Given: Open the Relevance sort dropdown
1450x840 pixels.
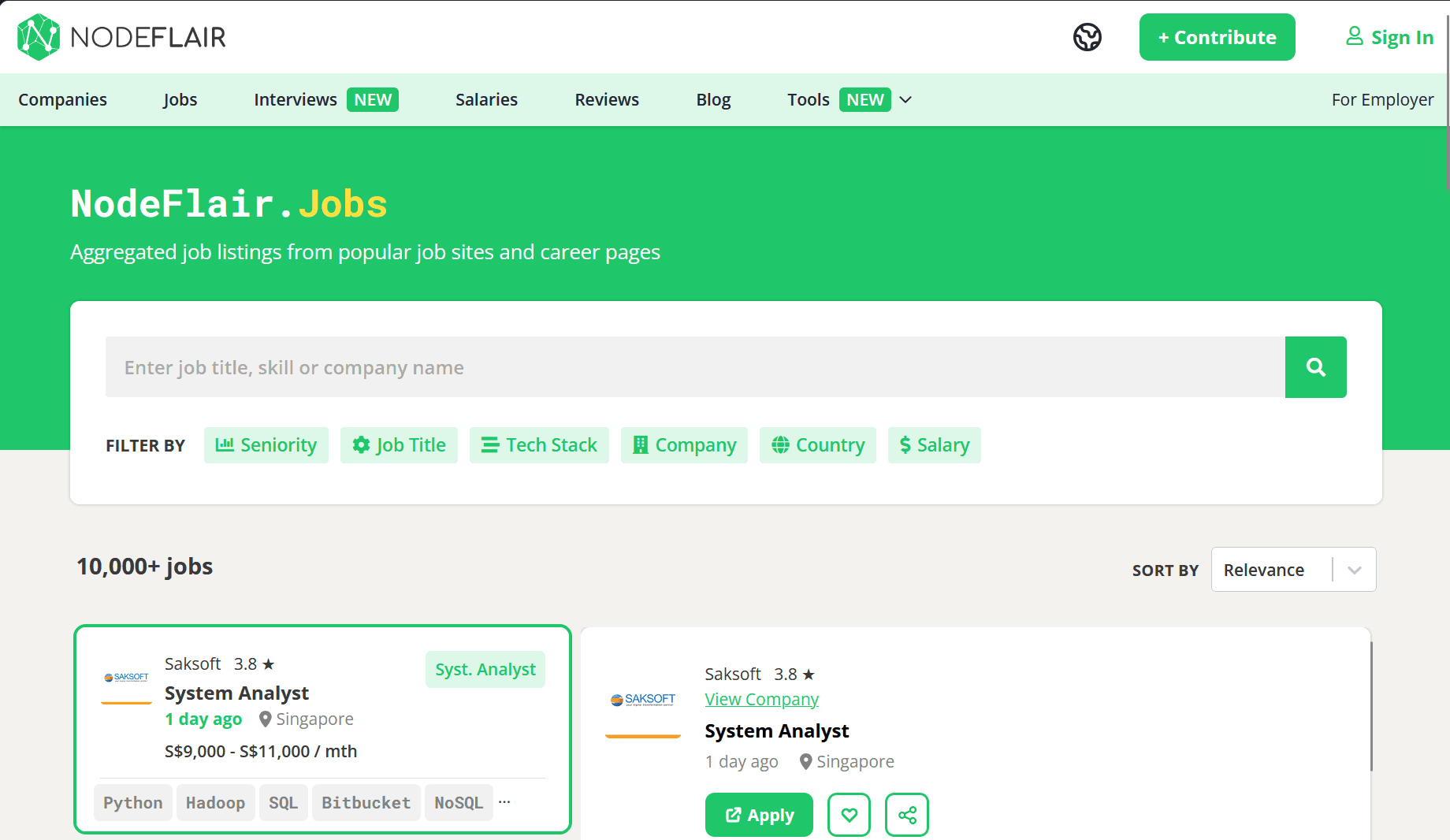Looking at the screenshot, I should [1293, 570].
